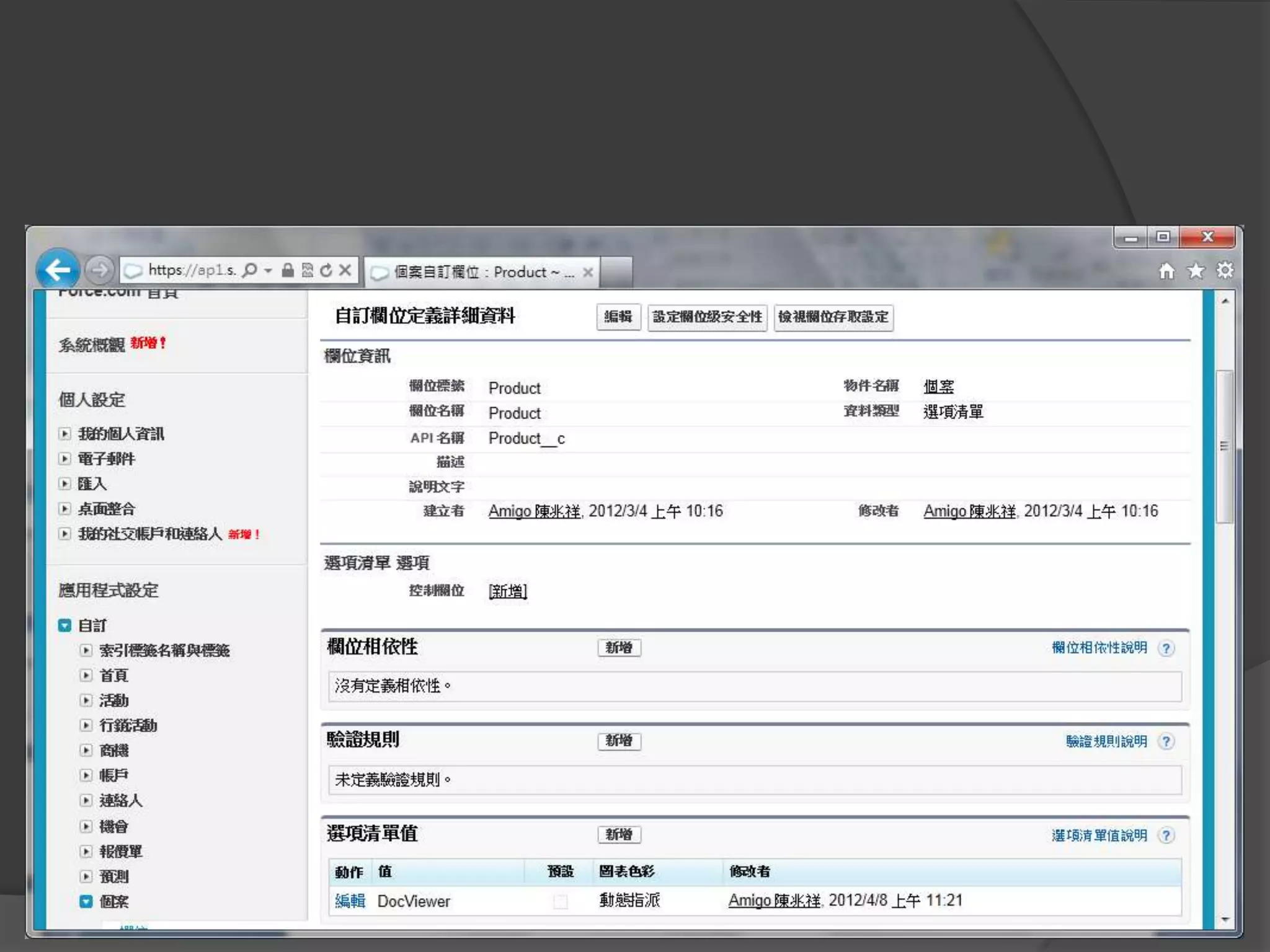Click the search magnifier in address bar
Image resolution: width=1270 pixels, height=952 pixels.
click(249, 270)
